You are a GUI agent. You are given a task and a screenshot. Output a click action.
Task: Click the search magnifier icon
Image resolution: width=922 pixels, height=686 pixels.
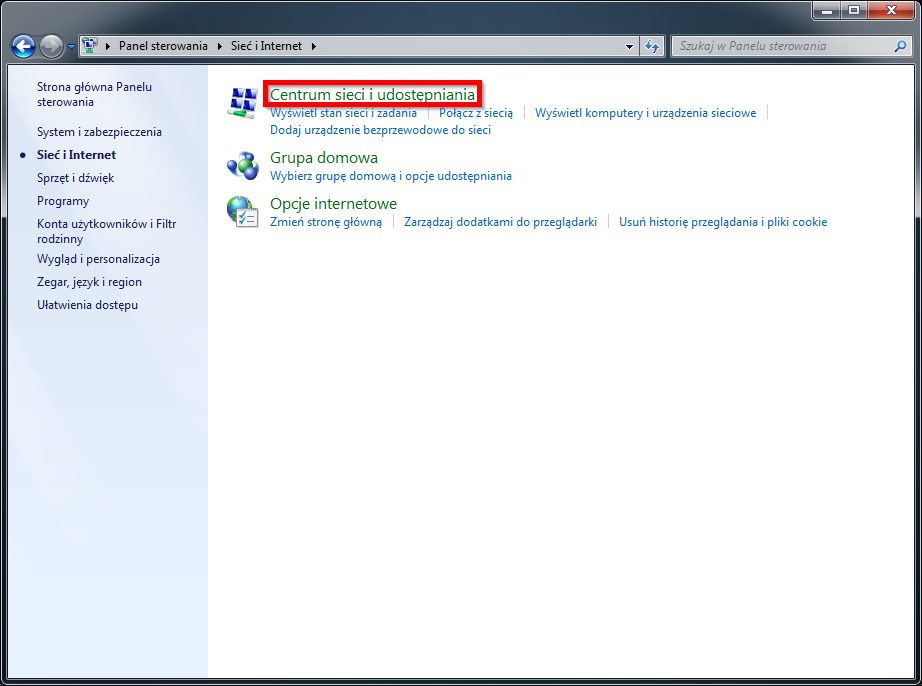click(900, 46)
